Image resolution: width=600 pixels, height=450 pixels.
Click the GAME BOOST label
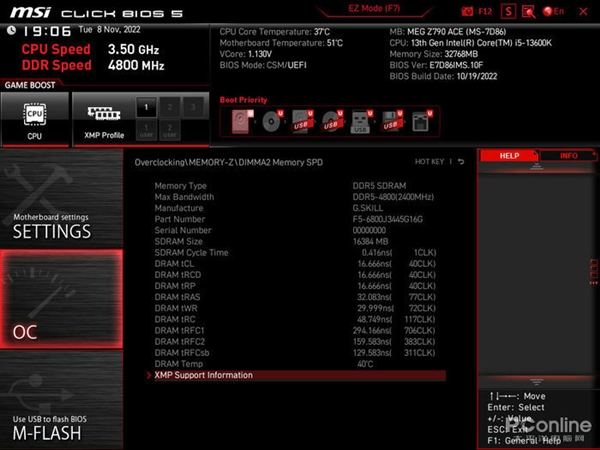pos(30,85)
